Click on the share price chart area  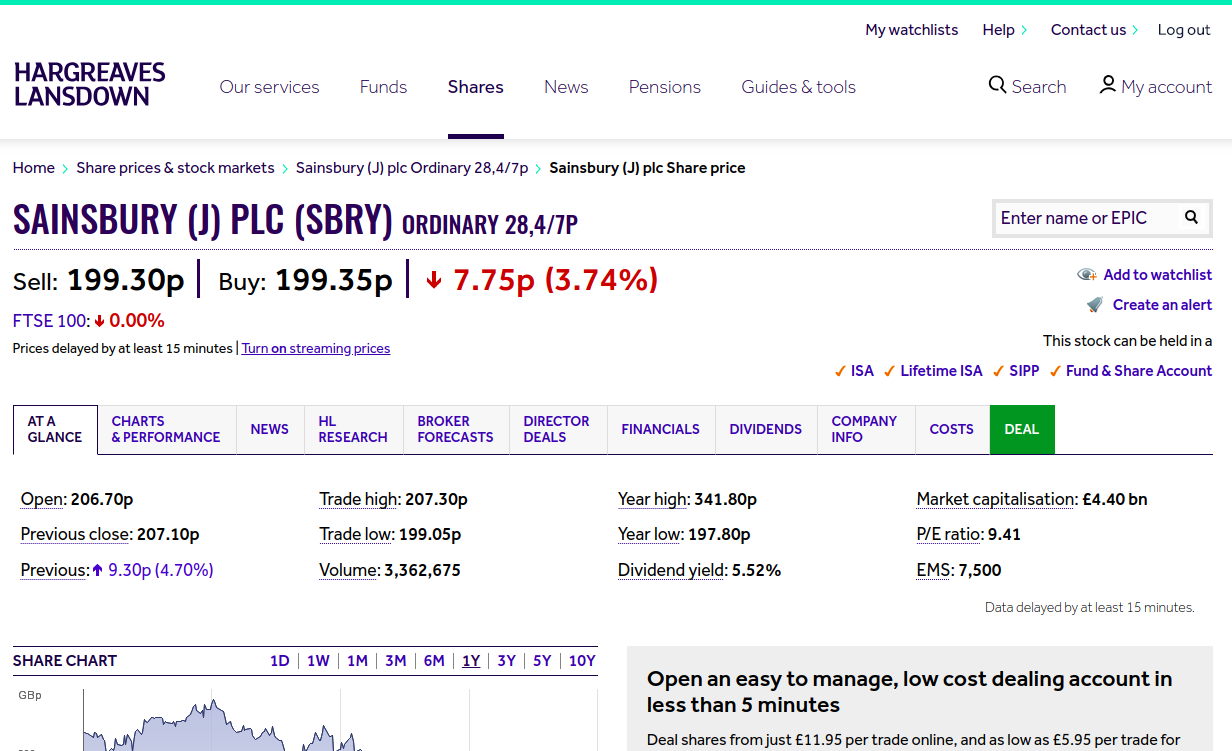point(300,725)
